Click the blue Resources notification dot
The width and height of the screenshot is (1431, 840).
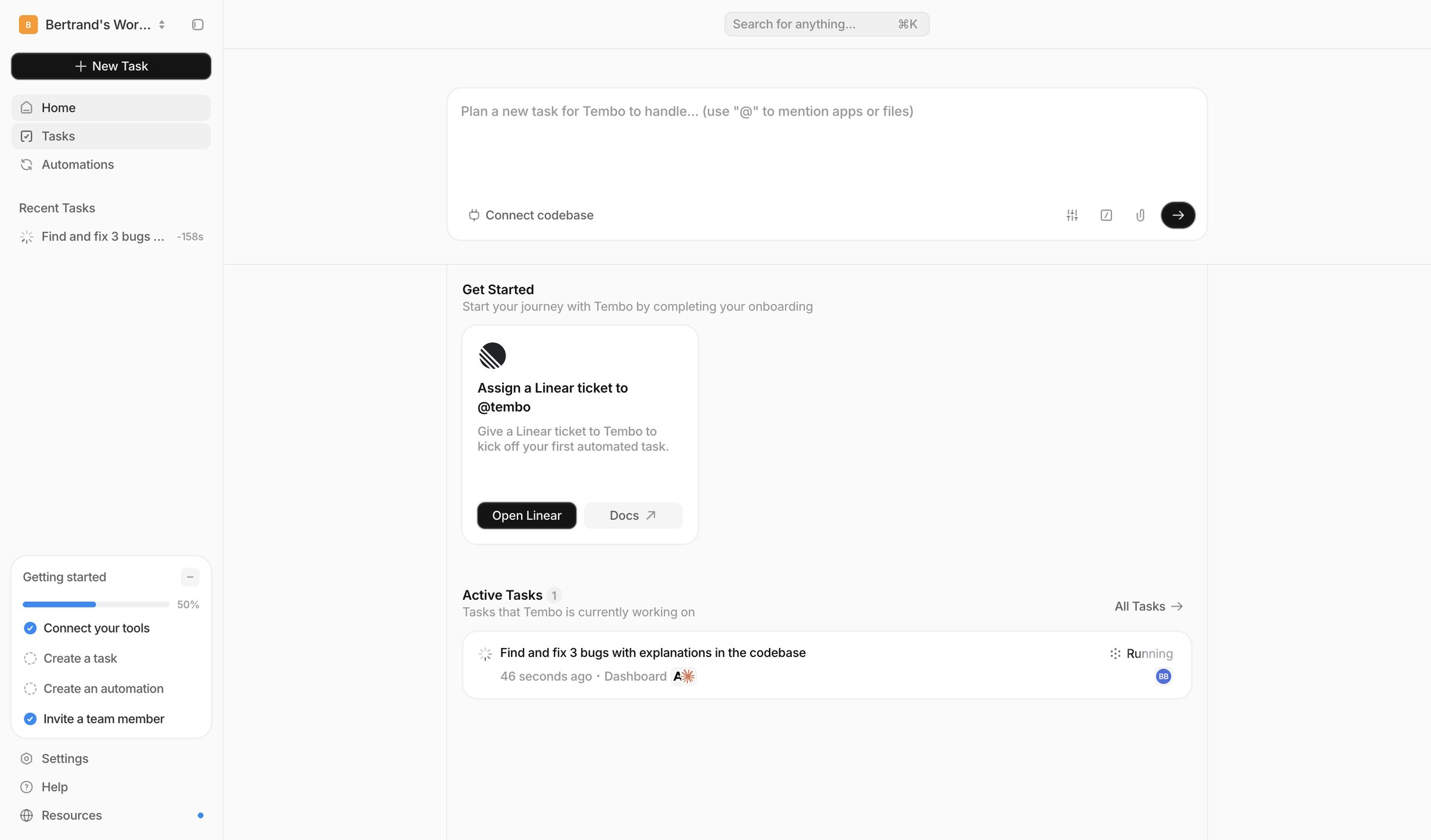pyautogui.click(x=200, y=816)
